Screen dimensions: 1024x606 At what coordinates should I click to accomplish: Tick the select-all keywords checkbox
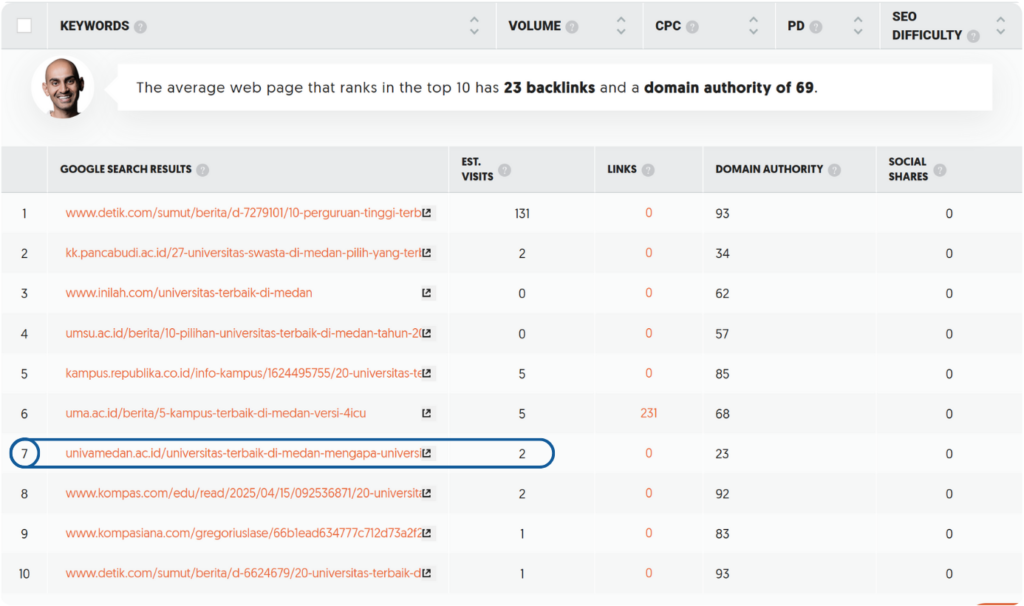pos(24,26)
